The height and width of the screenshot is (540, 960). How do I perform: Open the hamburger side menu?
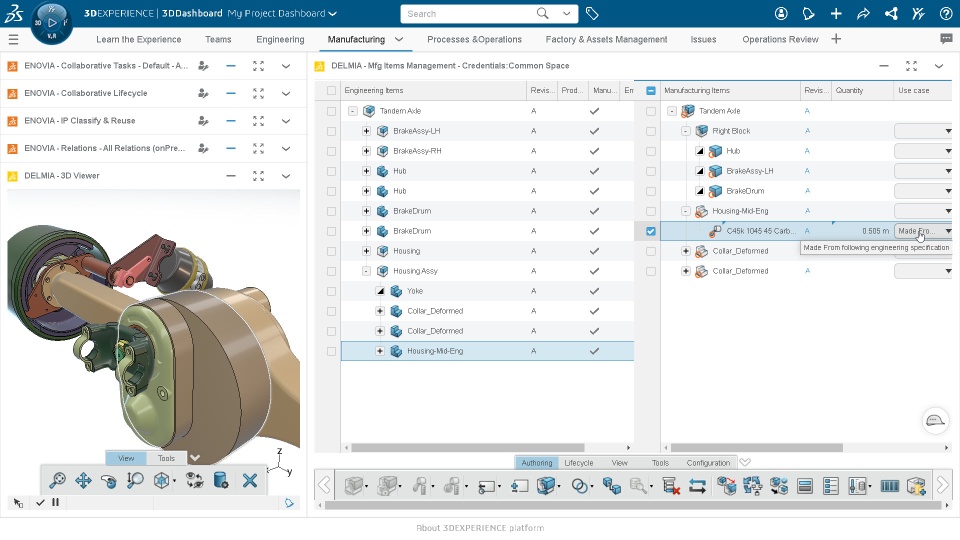(x=13, y=39)
